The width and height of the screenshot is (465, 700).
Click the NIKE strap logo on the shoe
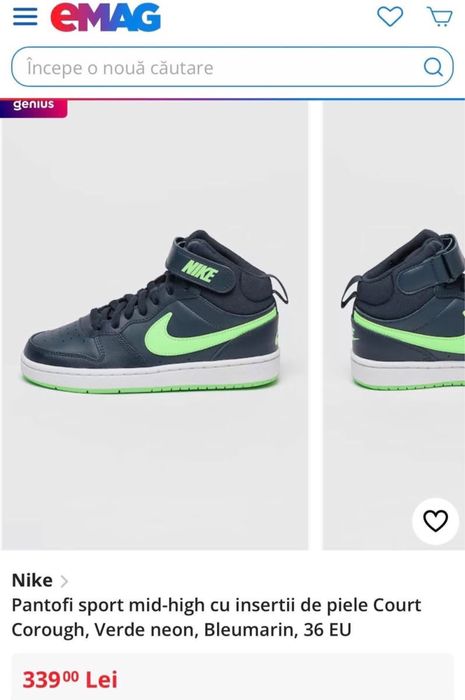199,271
